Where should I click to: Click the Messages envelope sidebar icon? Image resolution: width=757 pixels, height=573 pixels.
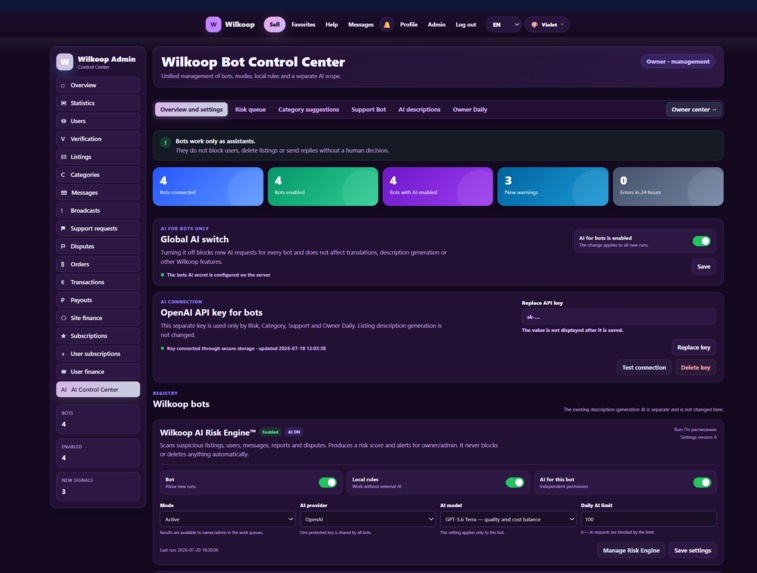64,193
